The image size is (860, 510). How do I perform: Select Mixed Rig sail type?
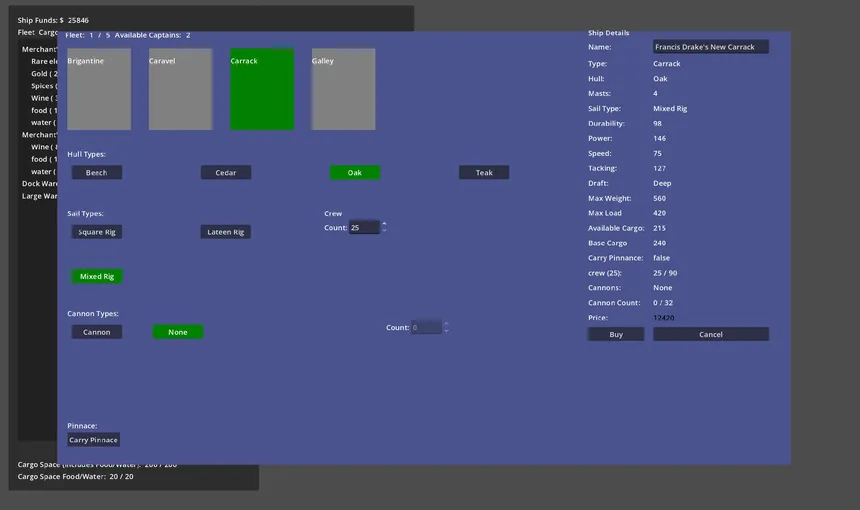coord(97,276)
